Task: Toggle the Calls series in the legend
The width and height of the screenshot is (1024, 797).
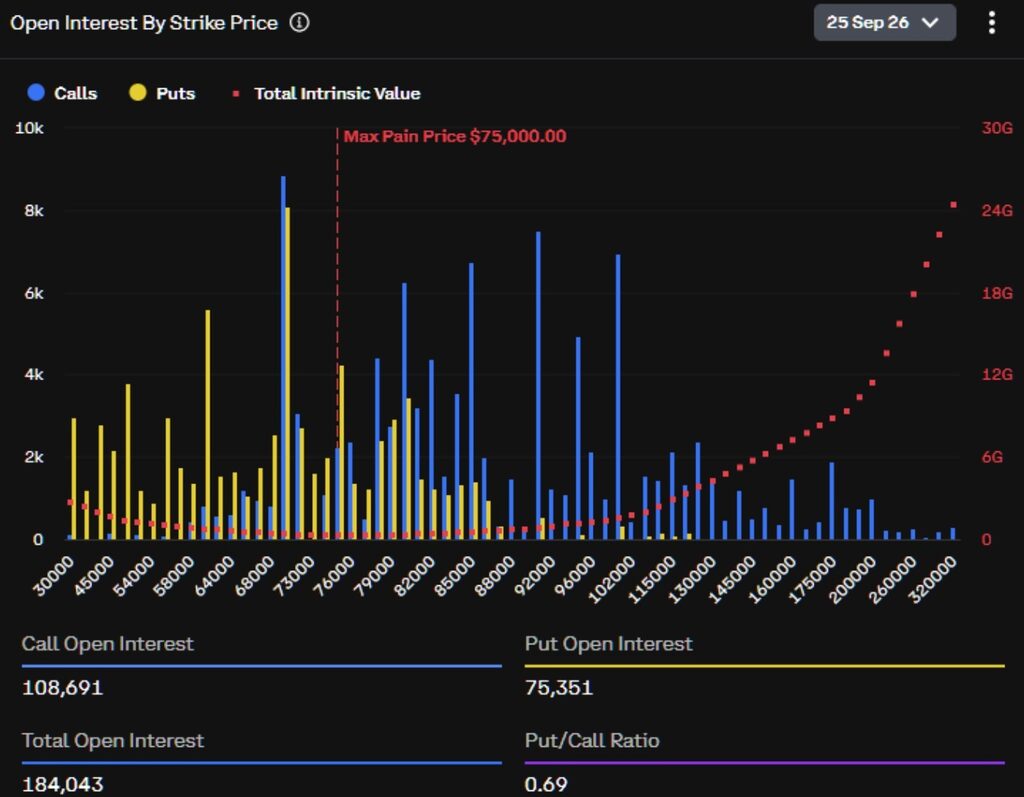Action: [x=62, y=93]
